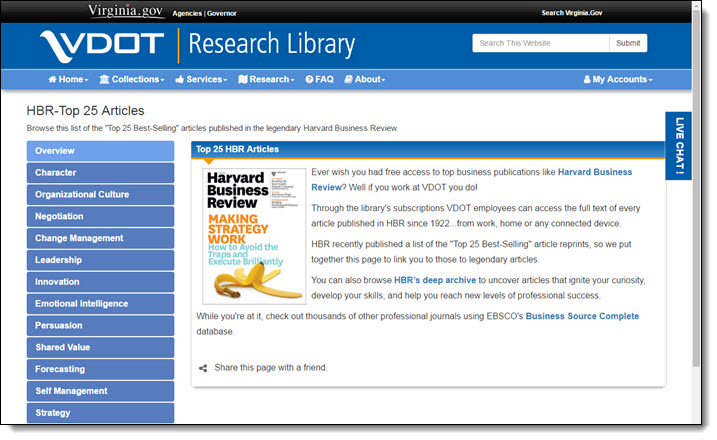
Task: Open the My Accounts dropdown
Action: (618, 80)
